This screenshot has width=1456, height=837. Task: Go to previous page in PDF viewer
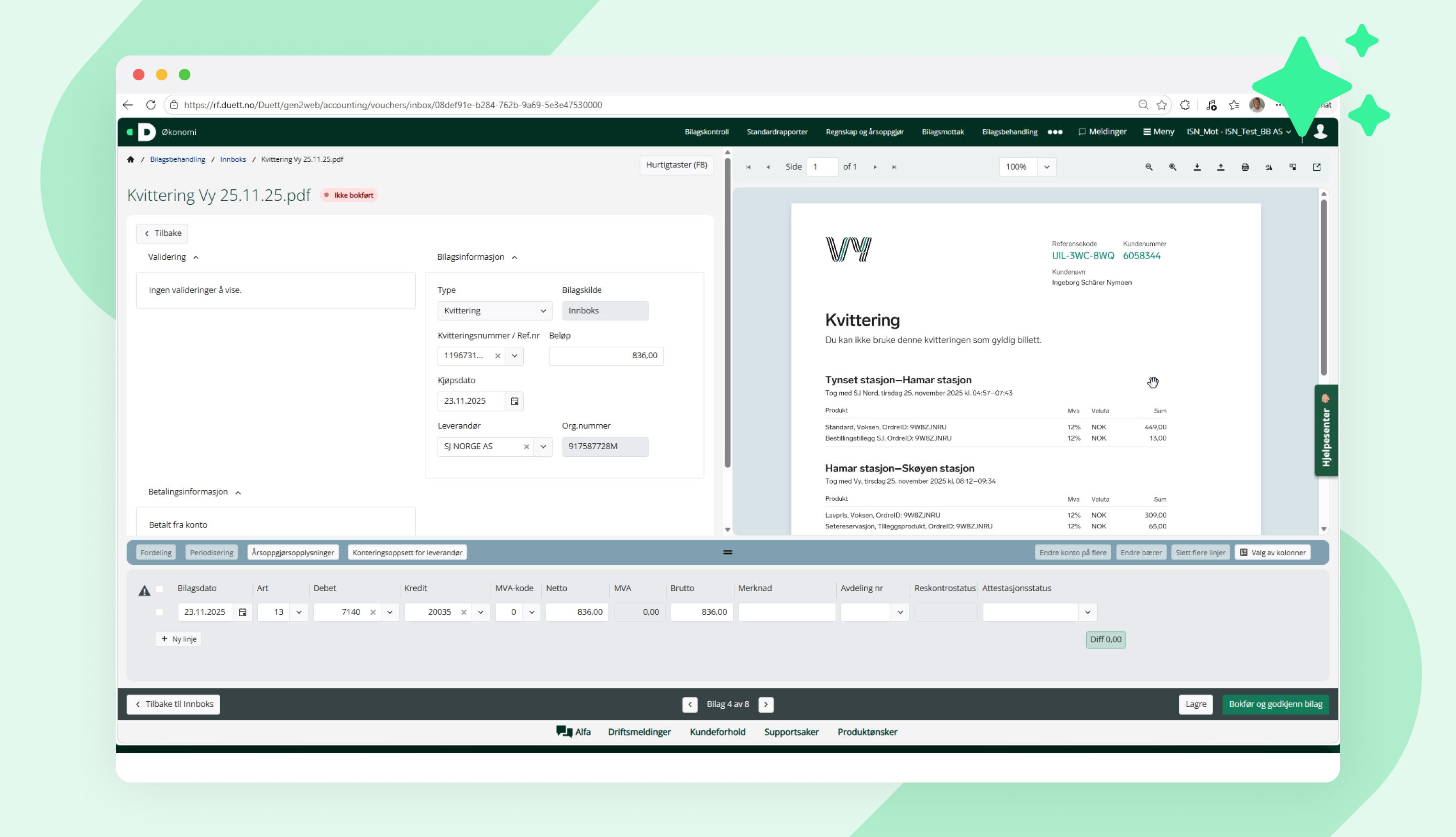pyautogui.click(x=768, y=167)
